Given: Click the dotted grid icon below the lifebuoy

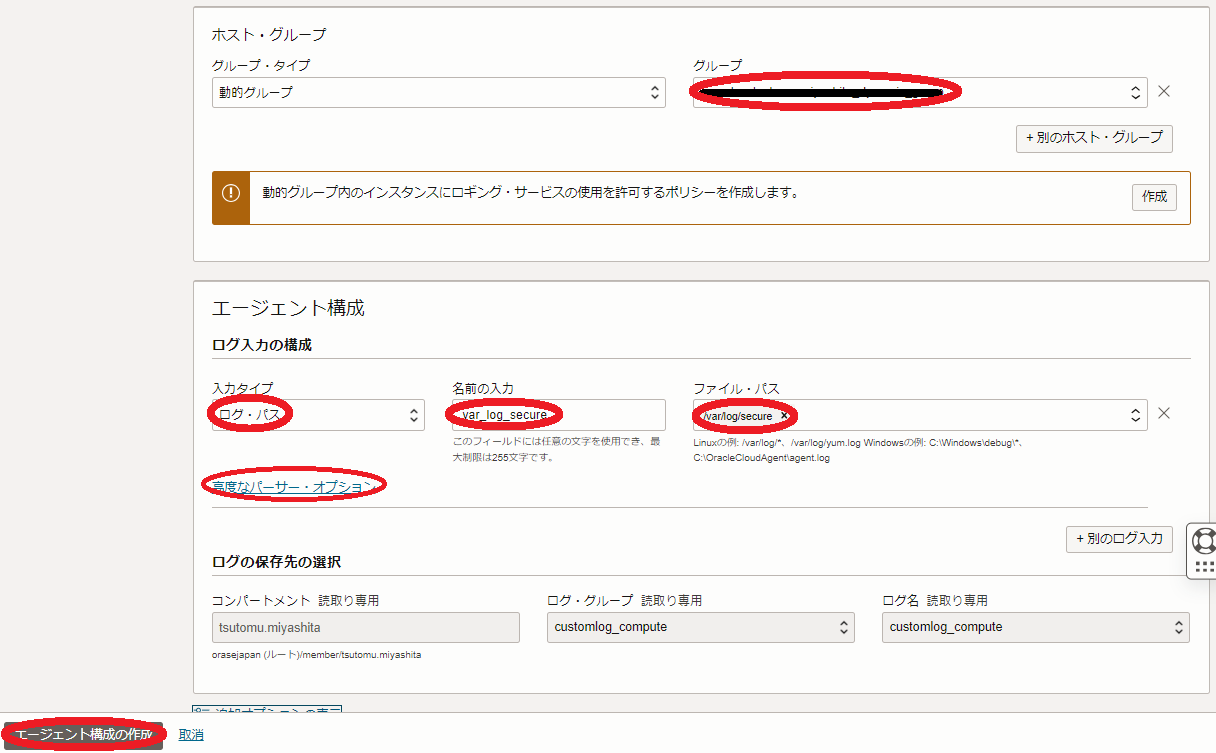Looking at the screenshot, I should (1203, 566).
